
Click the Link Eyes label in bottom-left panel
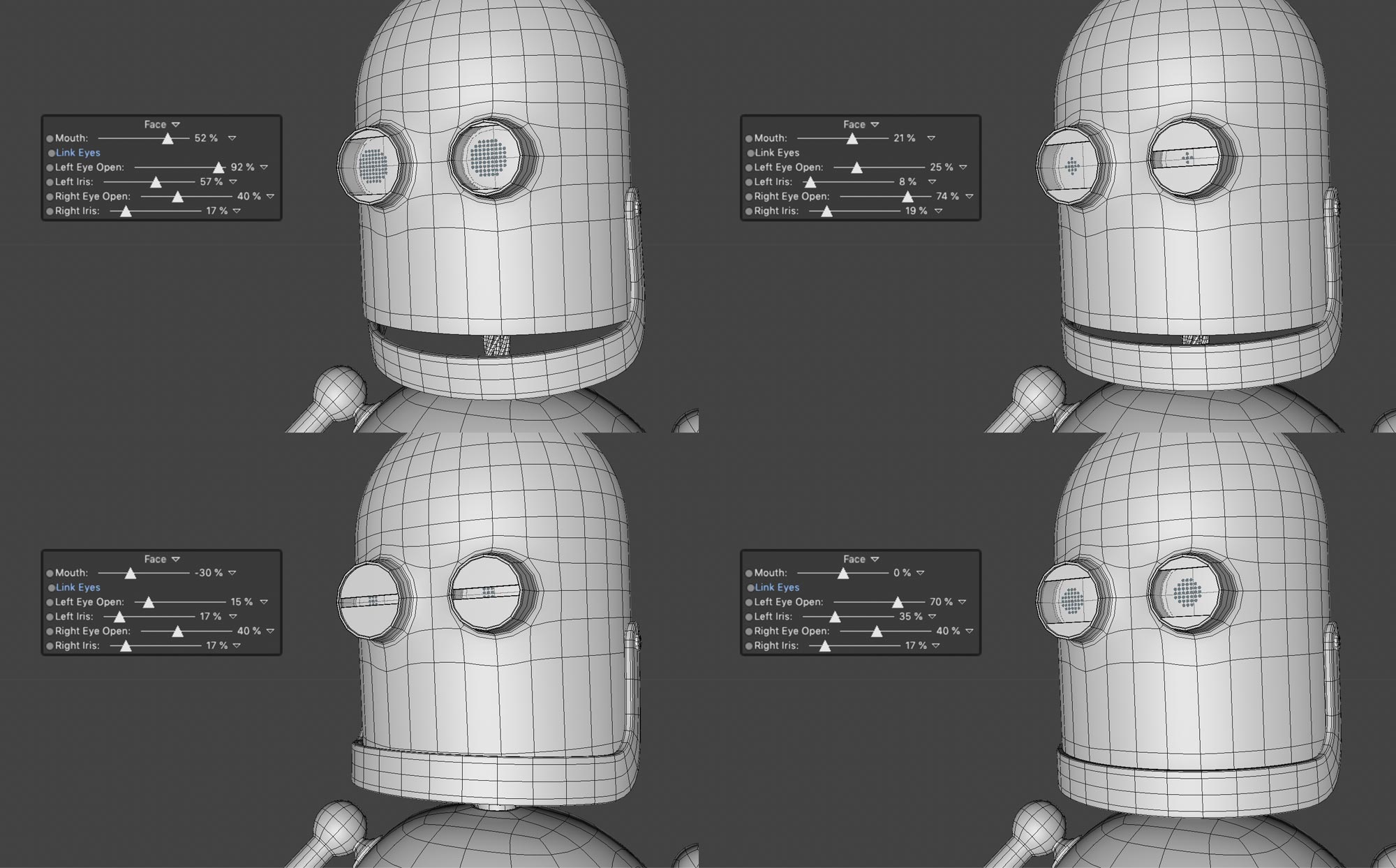(x=77, y=587)
